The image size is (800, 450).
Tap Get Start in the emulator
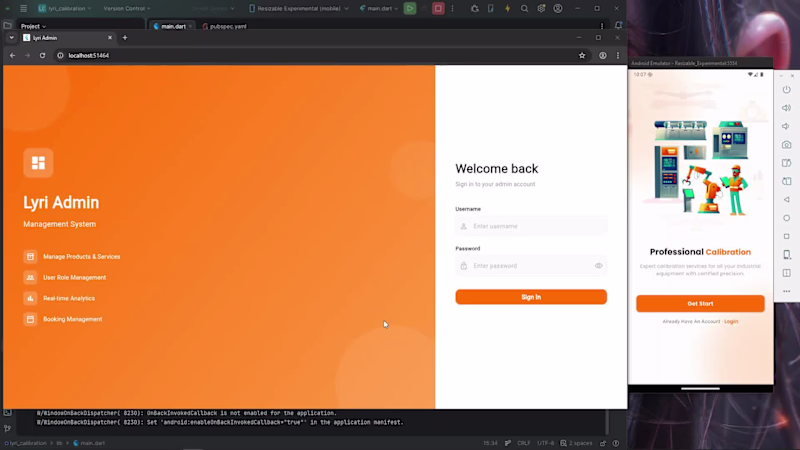pyautogui.click(x=700, y=304)
